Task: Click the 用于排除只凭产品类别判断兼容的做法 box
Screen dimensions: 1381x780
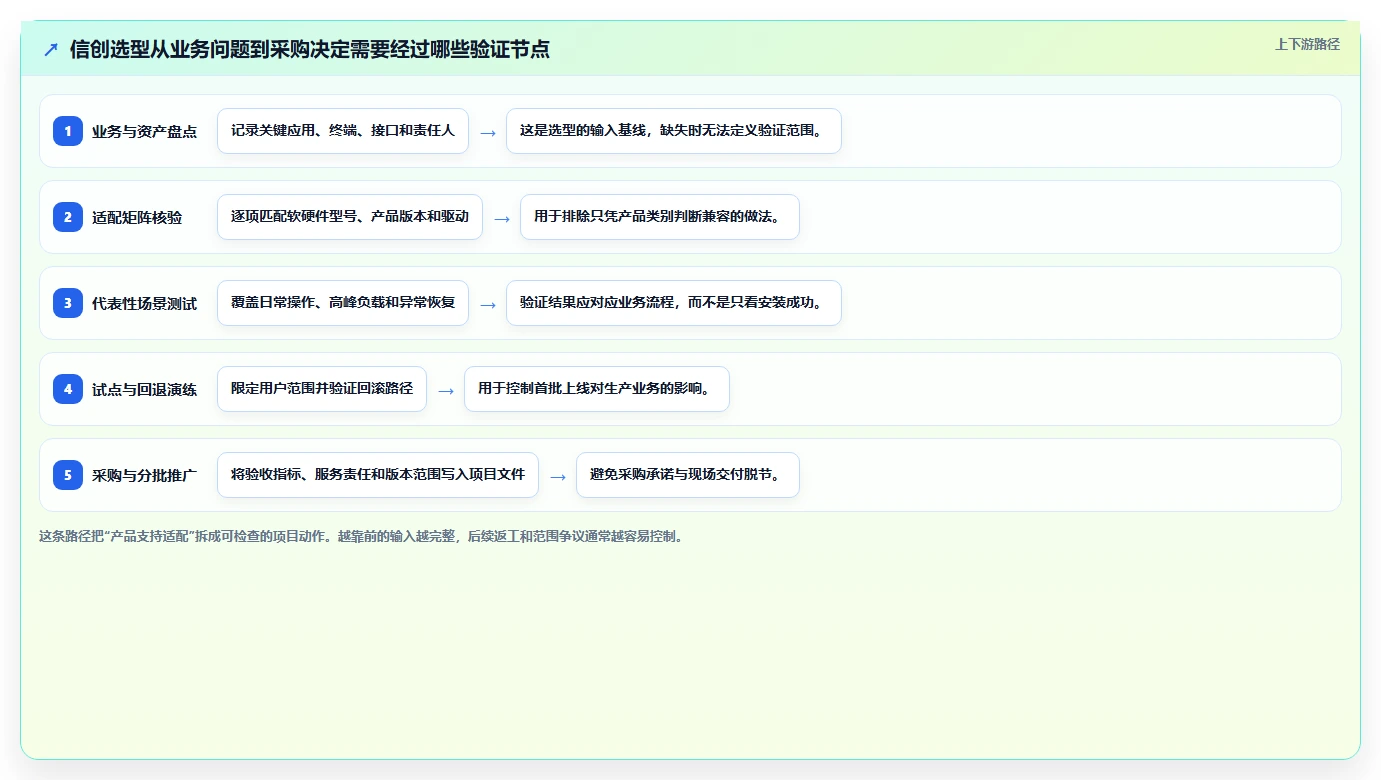Action: coord(660,217)
